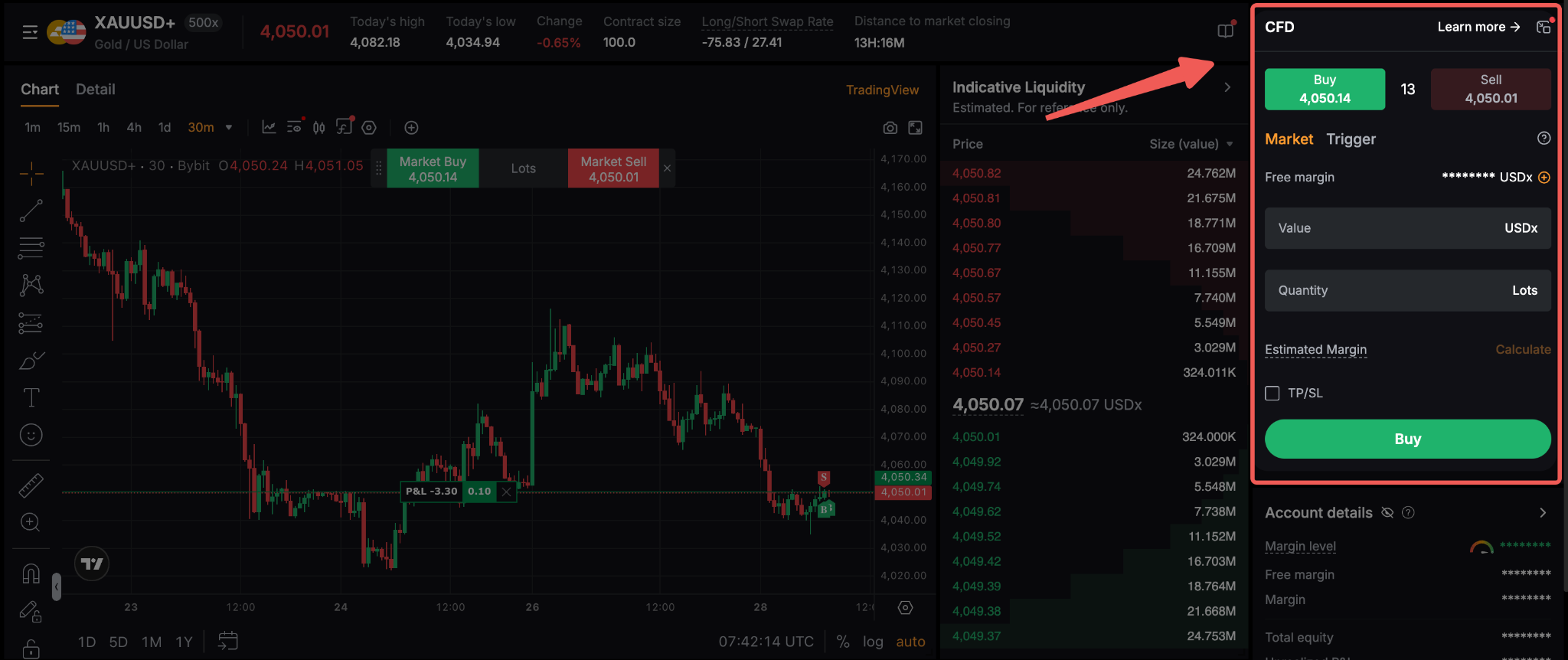The image size is (1568, 660).
Task: Open the emoji sticker tool
Action: pyautogui.click(x=31, y=435)
